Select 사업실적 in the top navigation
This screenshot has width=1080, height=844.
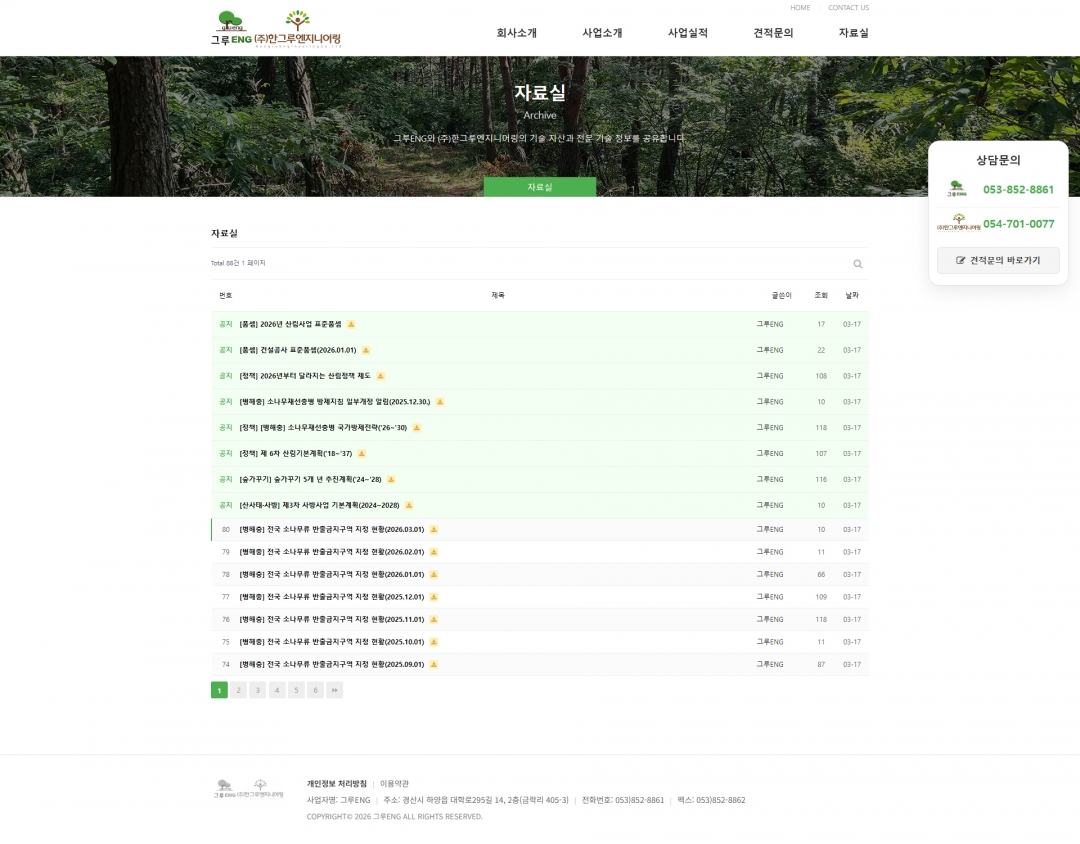pos(687,32)
